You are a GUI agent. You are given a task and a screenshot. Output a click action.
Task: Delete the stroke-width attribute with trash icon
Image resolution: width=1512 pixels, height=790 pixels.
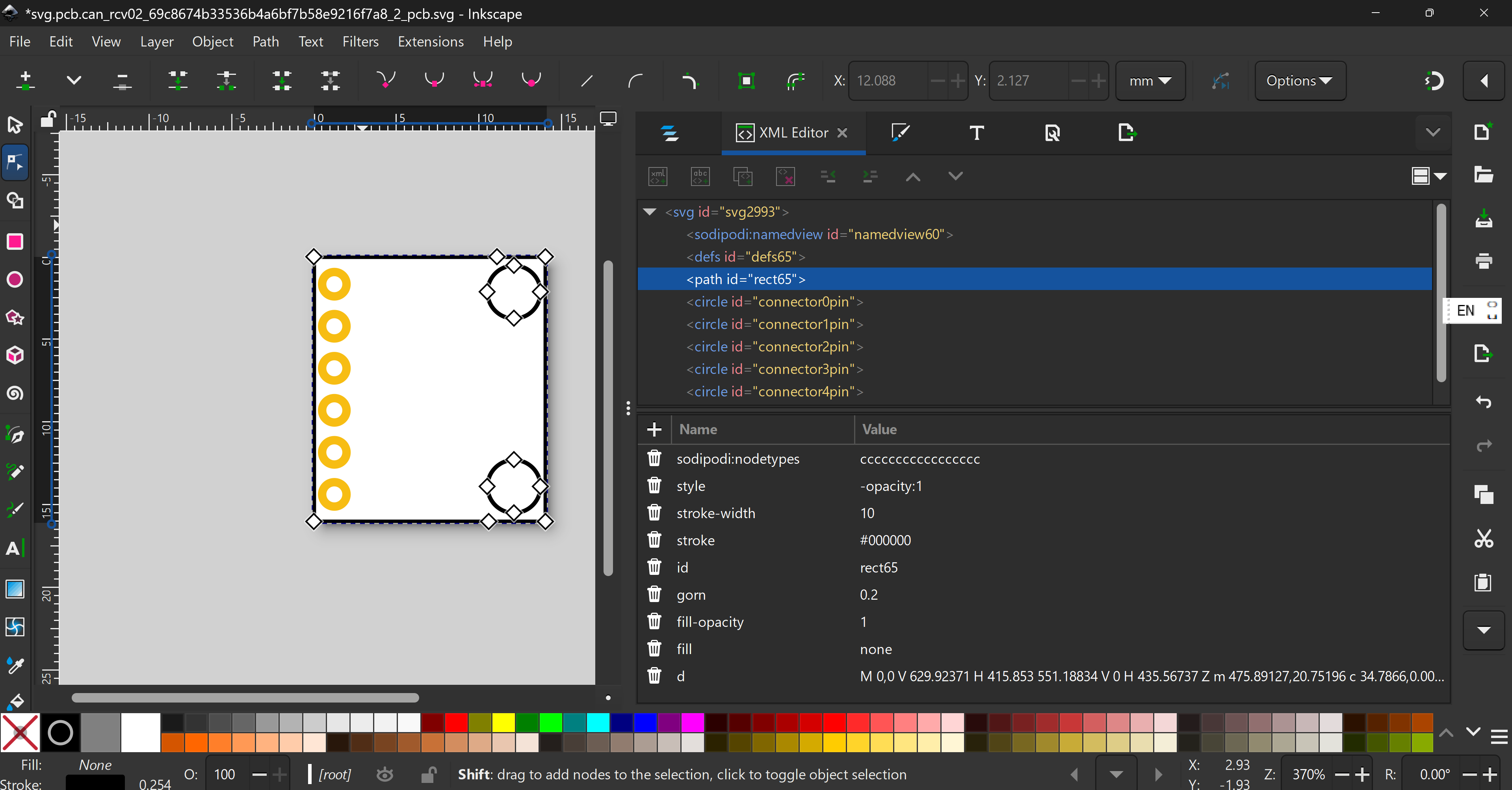click(654, 513)
